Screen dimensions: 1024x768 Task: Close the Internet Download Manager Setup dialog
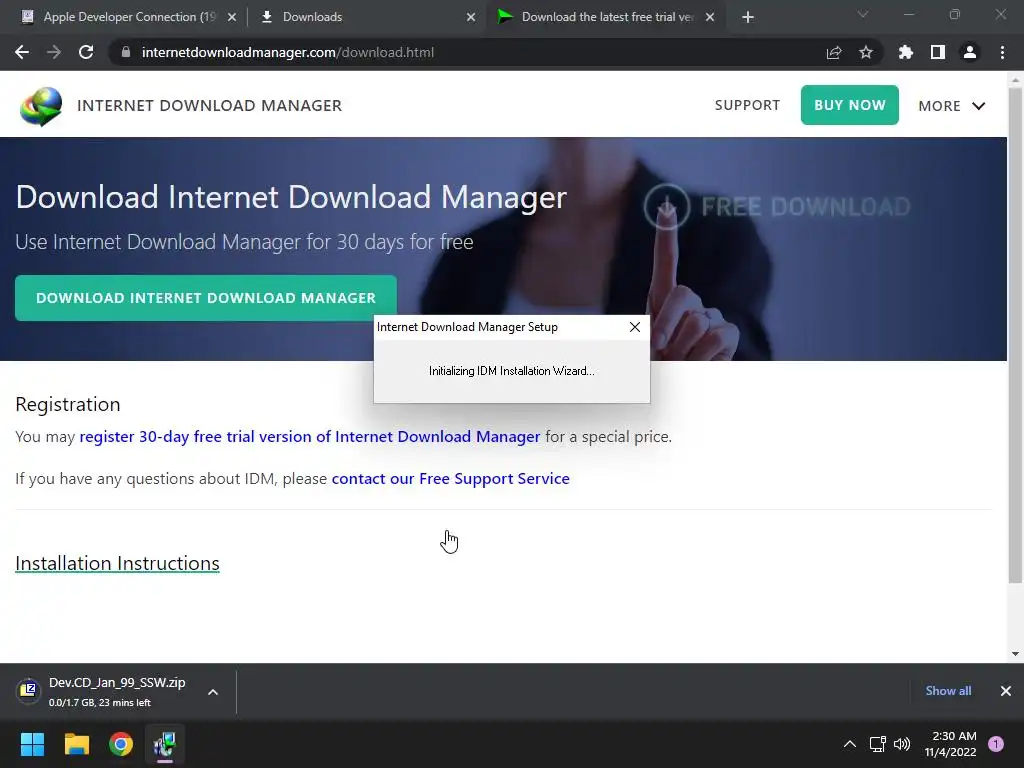(x=635, y=327)
